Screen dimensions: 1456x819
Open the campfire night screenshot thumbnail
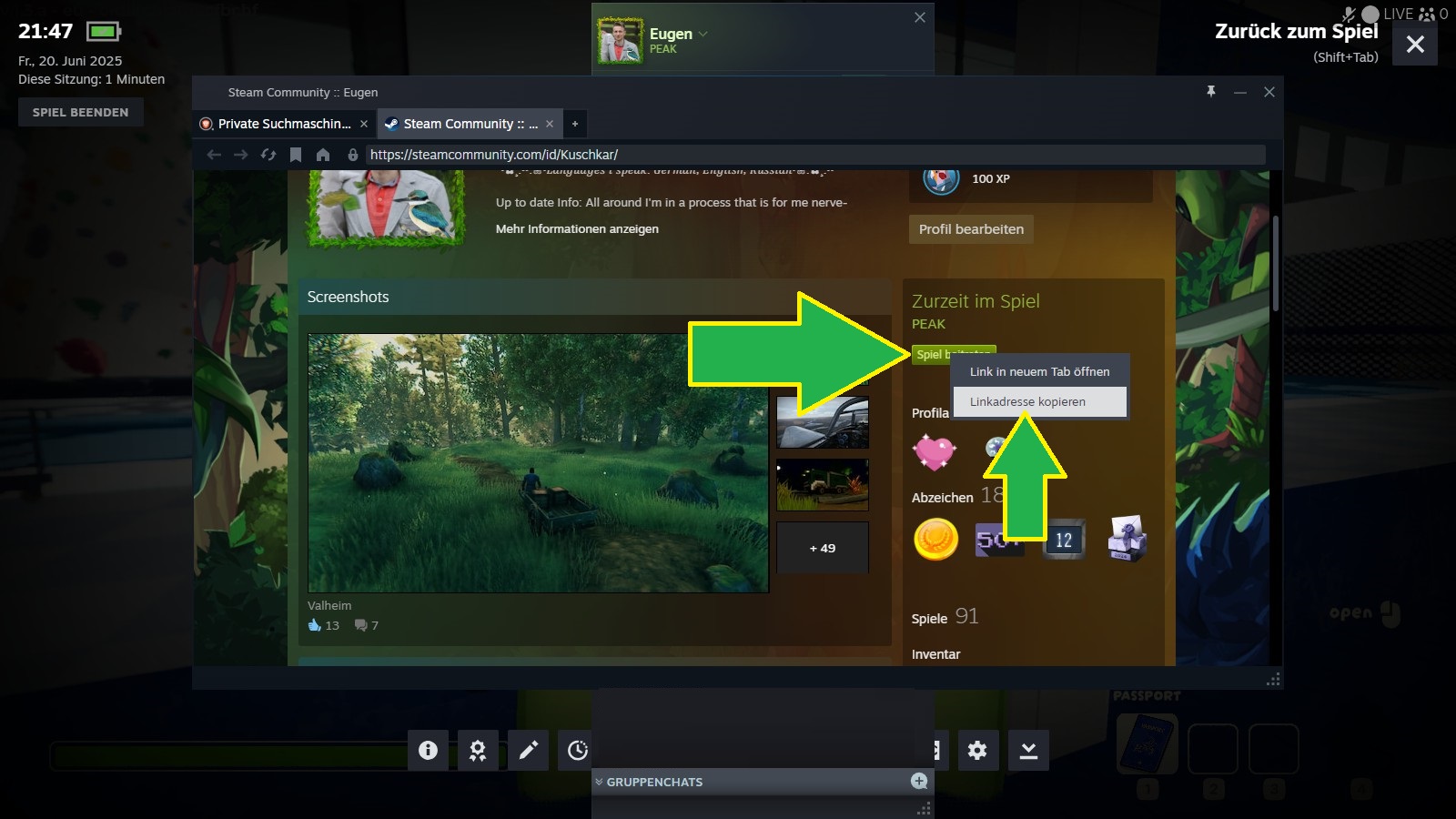[x=823, y=485]
